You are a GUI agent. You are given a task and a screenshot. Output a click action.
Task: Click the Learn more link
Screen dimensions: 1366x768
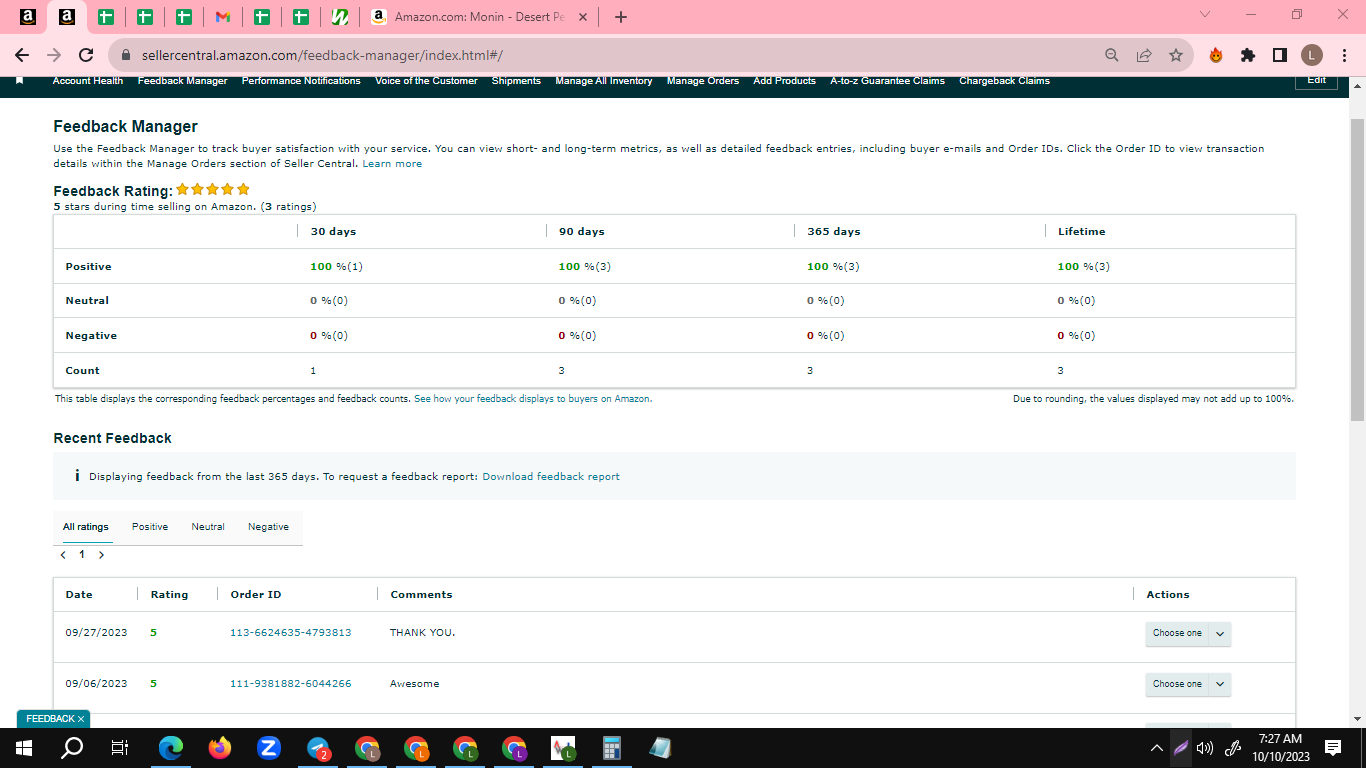(x=392, y=164)
